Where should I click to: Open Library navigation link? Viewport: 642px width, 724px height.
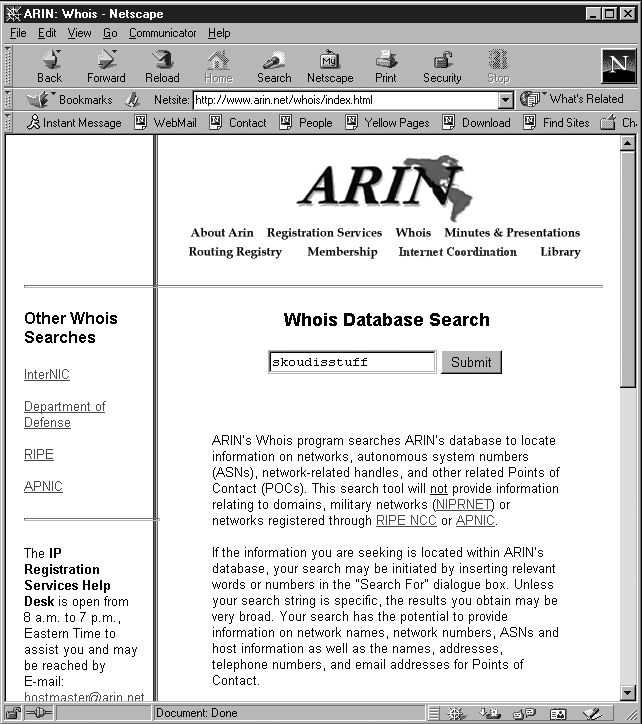[560, 252]
